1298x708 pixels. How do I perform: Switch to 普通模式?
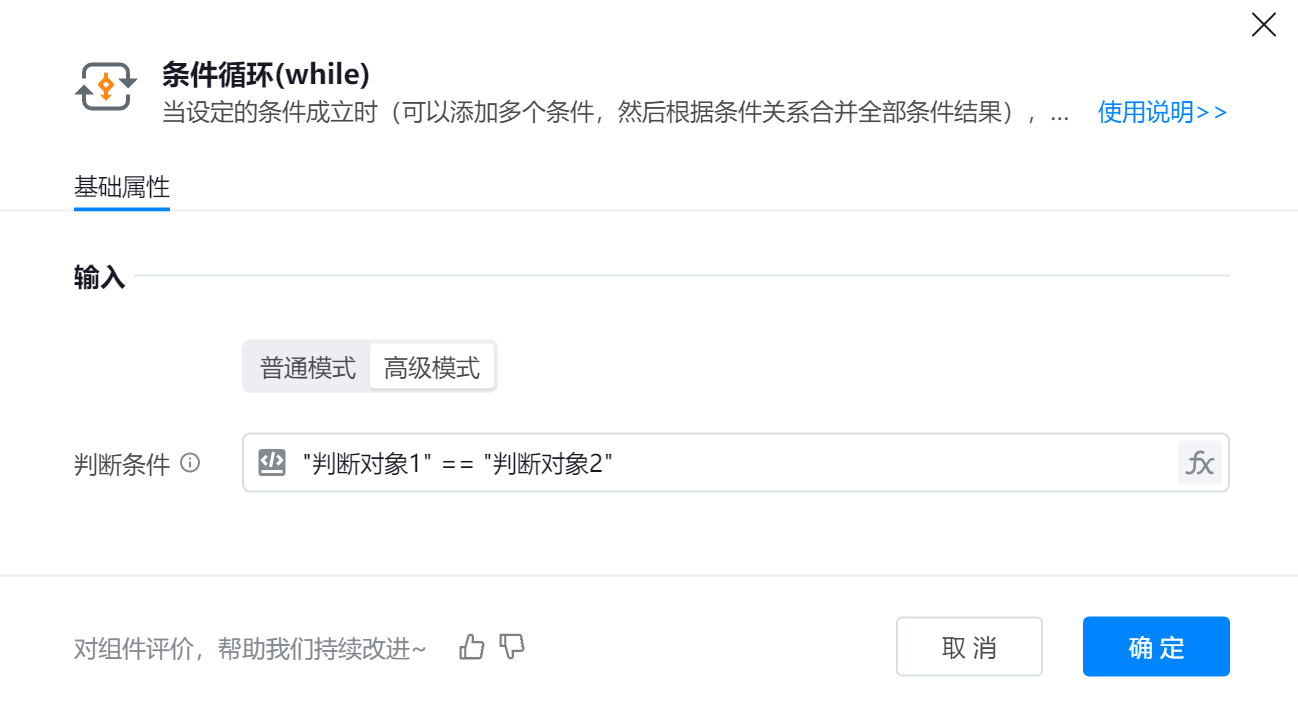tap(308, 368)
